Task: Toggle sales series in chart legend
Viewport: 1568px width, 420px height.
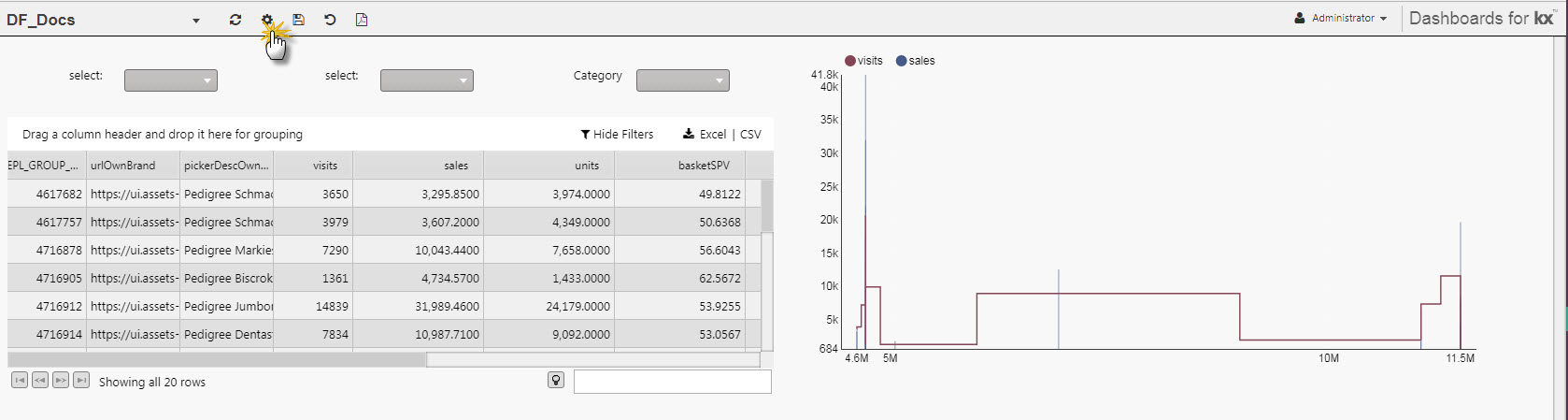Action: click(916, 61)
